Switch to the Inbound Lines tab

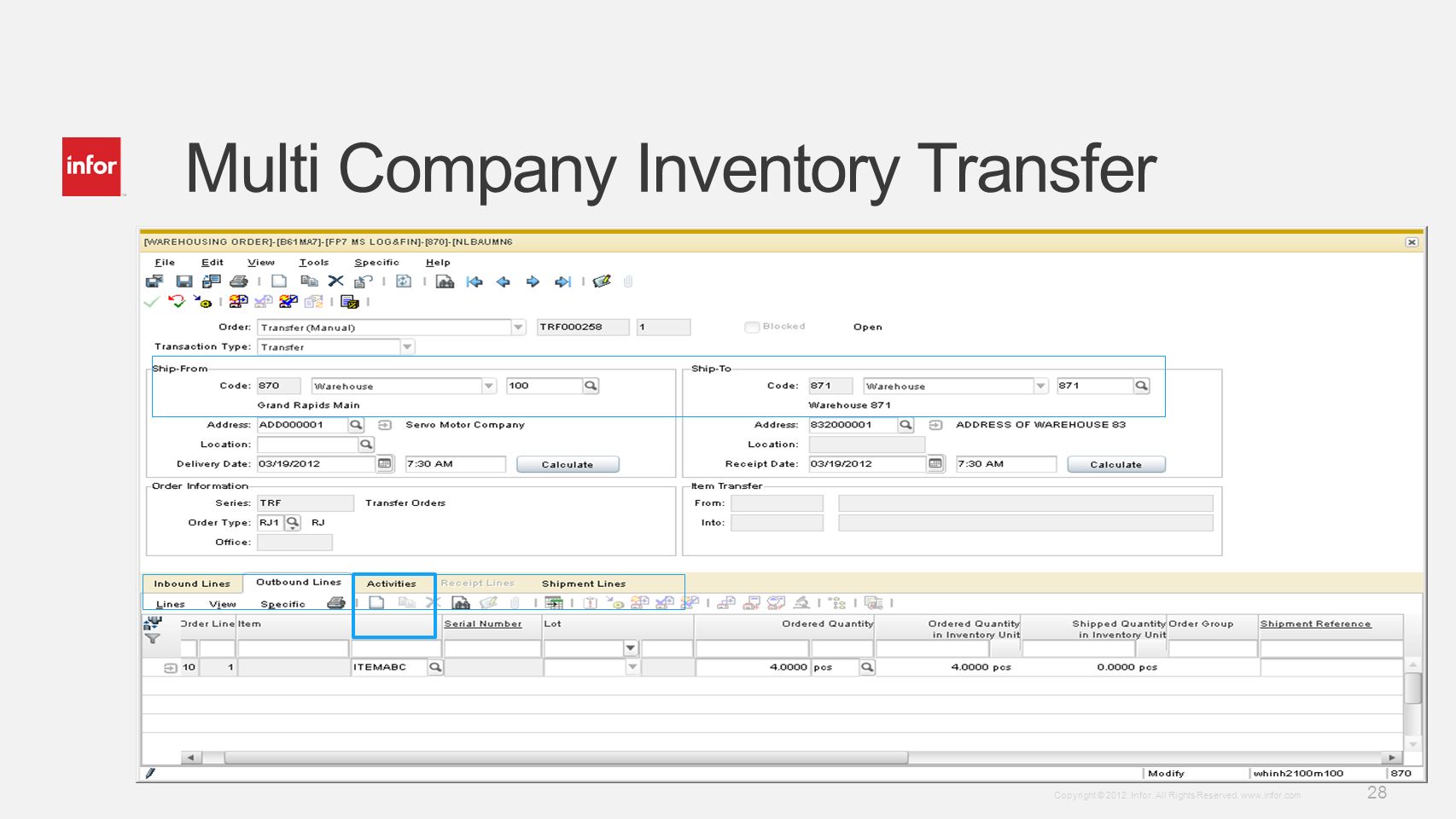[192, 584]
